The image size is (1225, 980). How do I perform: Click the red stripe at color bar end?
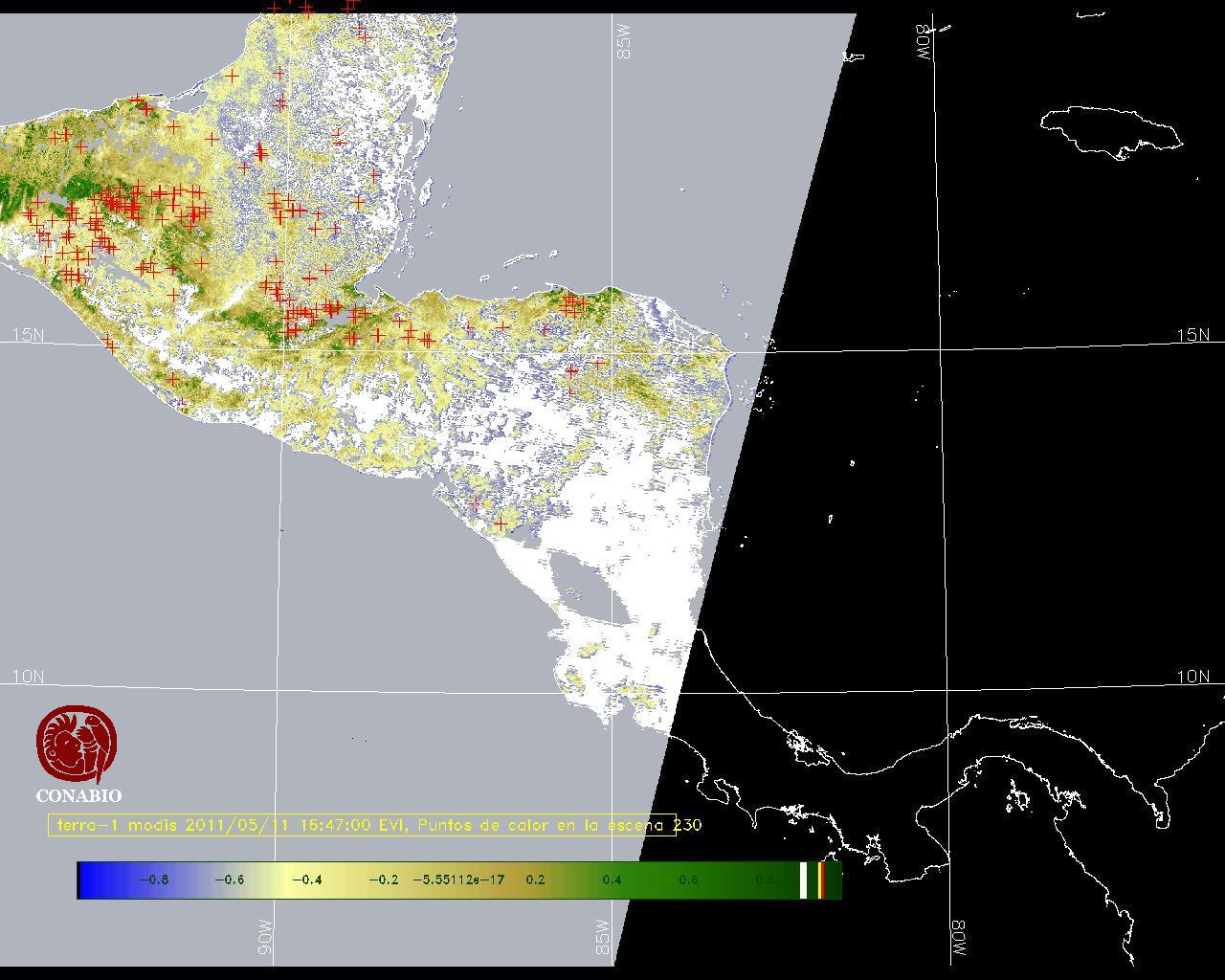[821, 880]
